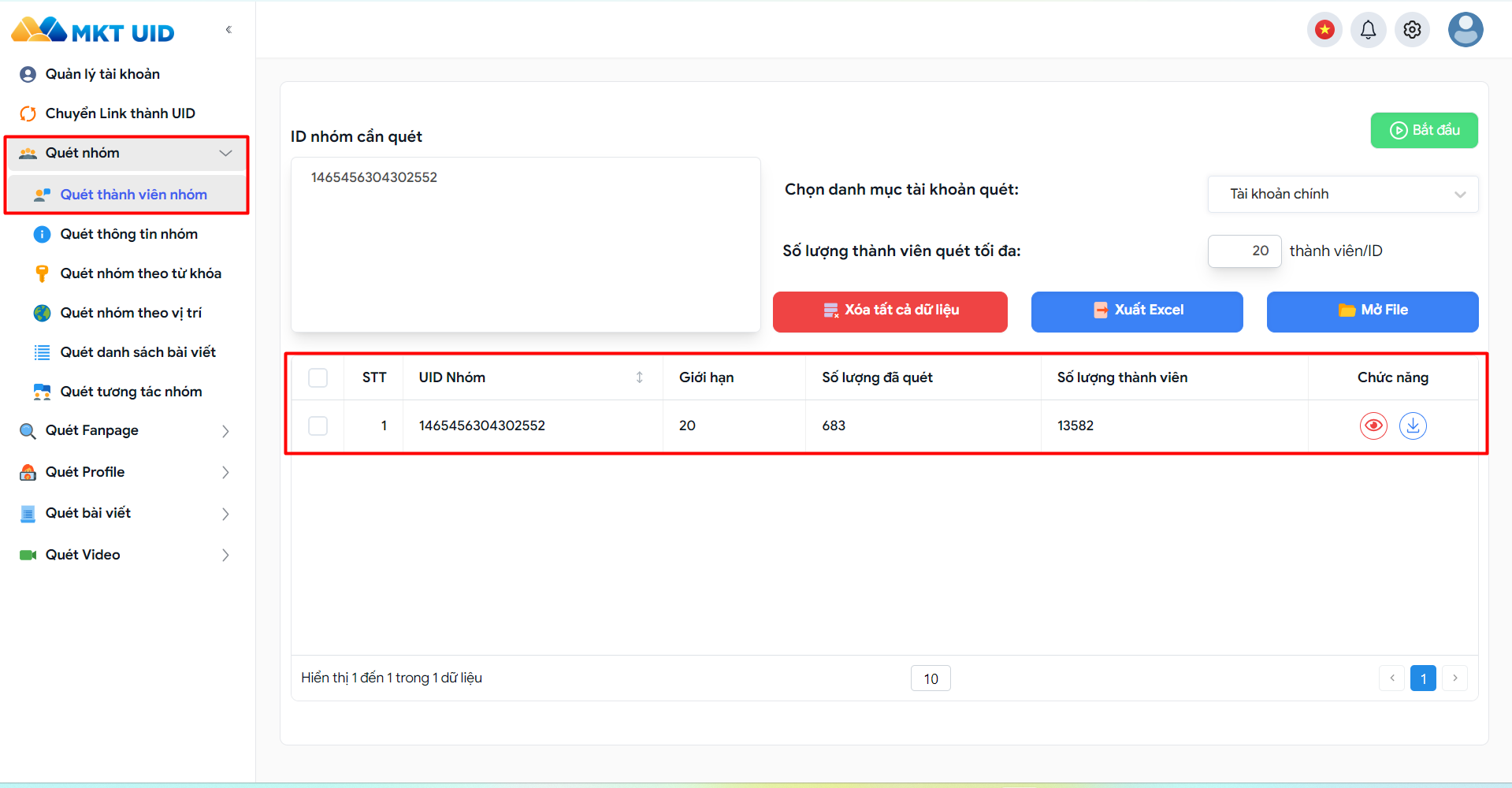Sort the UID Nhóm column
Viewport: 1512px width, 788px height.
tap(640, 377)
